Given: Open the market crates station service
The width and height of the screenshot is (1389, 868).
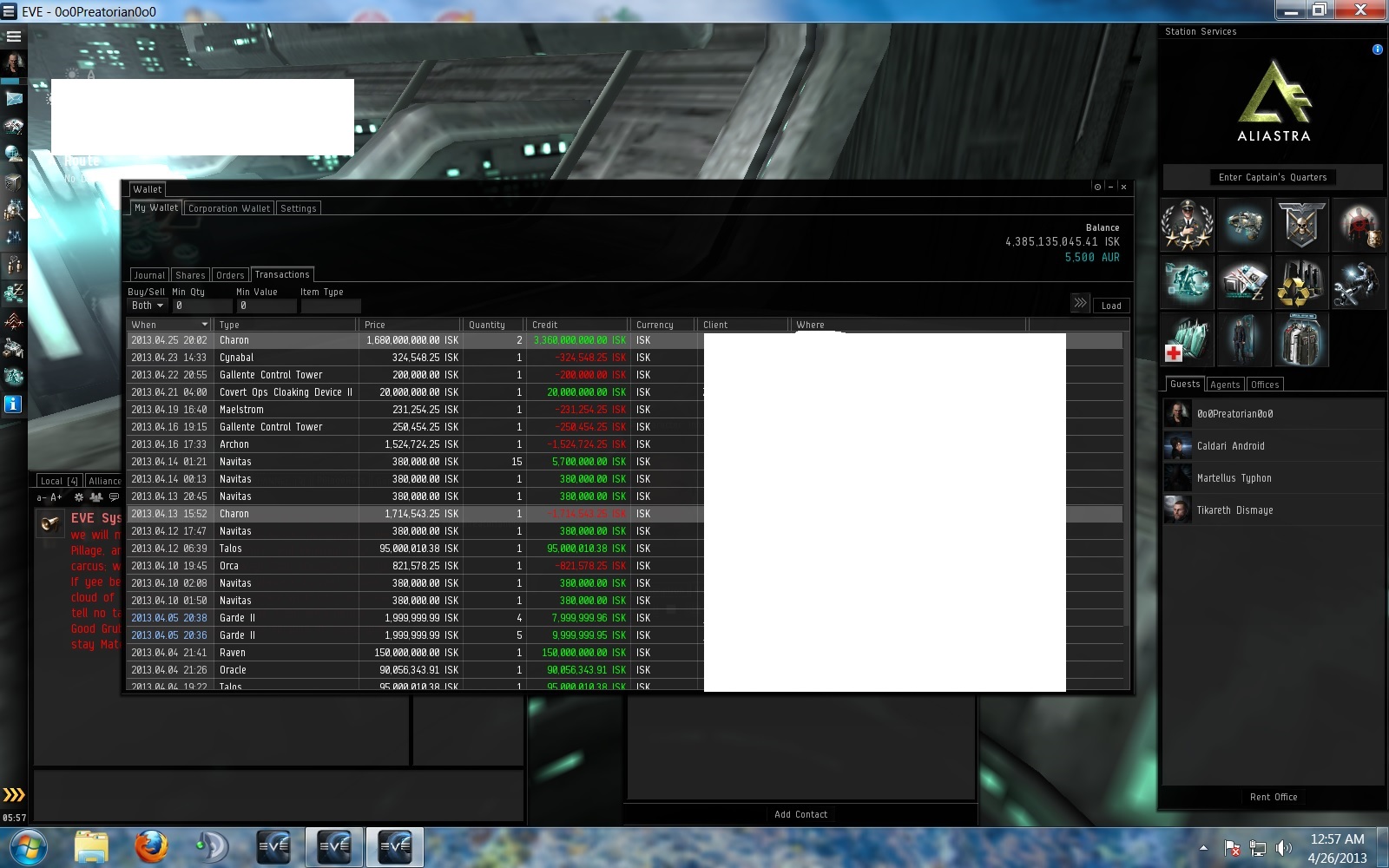Looking at the screenshot, I should (x=1244, y=282).
